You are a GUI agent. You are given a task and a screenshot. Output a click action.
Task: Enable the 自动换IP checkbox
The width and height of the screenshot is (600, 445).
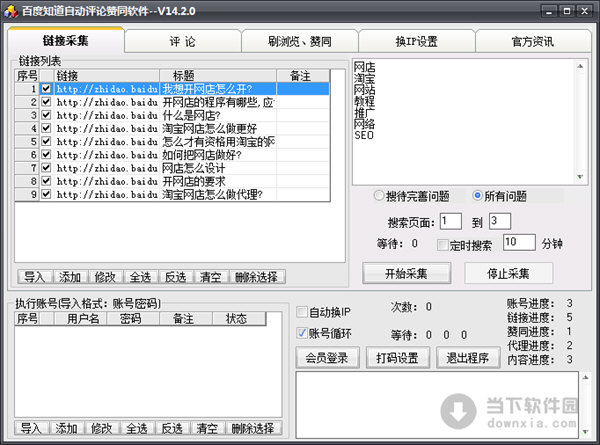click(x=302, y=312)
